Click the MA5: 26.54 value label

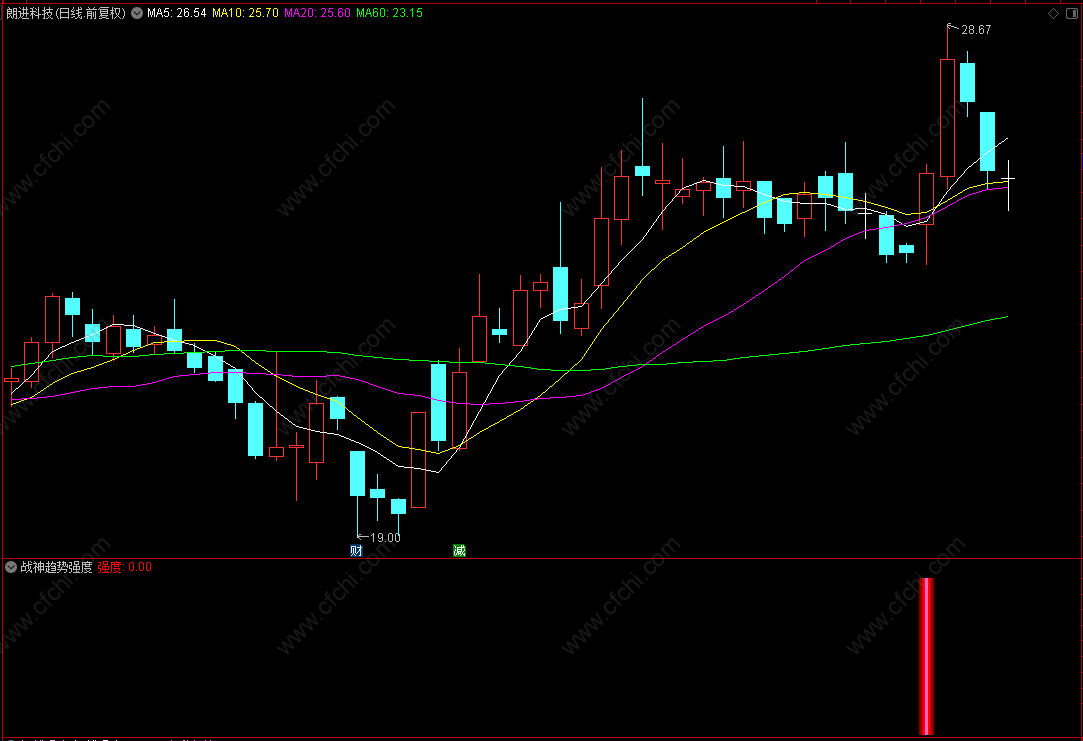(177, 13)
